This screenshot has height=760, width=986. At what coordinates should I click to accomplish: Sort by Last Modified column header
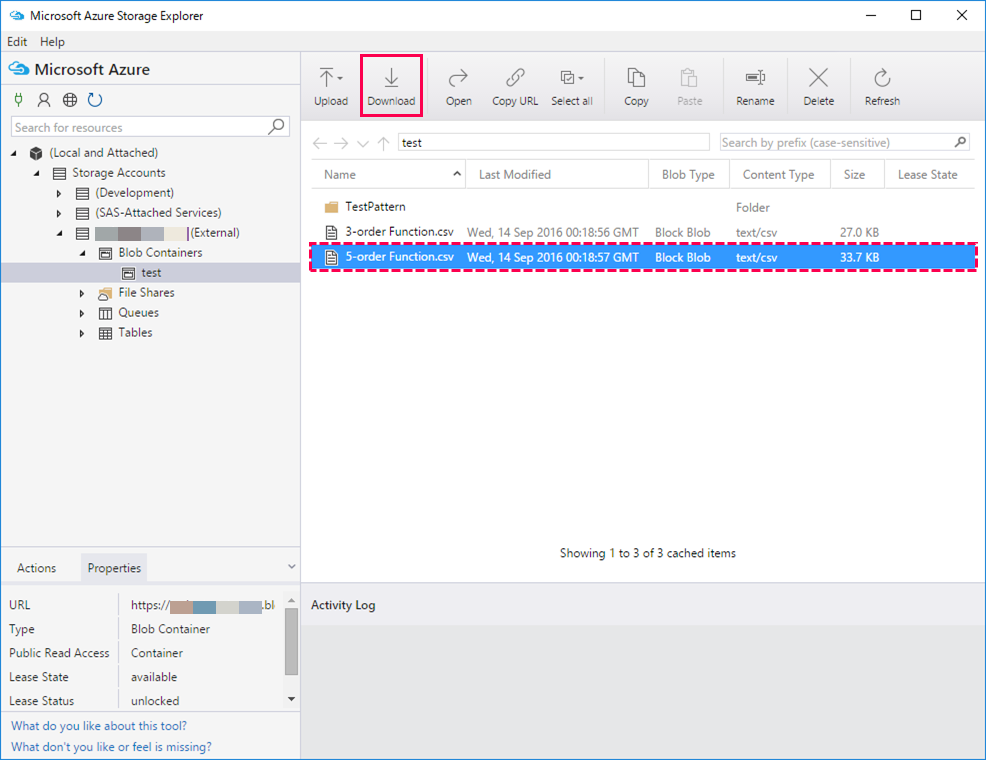557,174
